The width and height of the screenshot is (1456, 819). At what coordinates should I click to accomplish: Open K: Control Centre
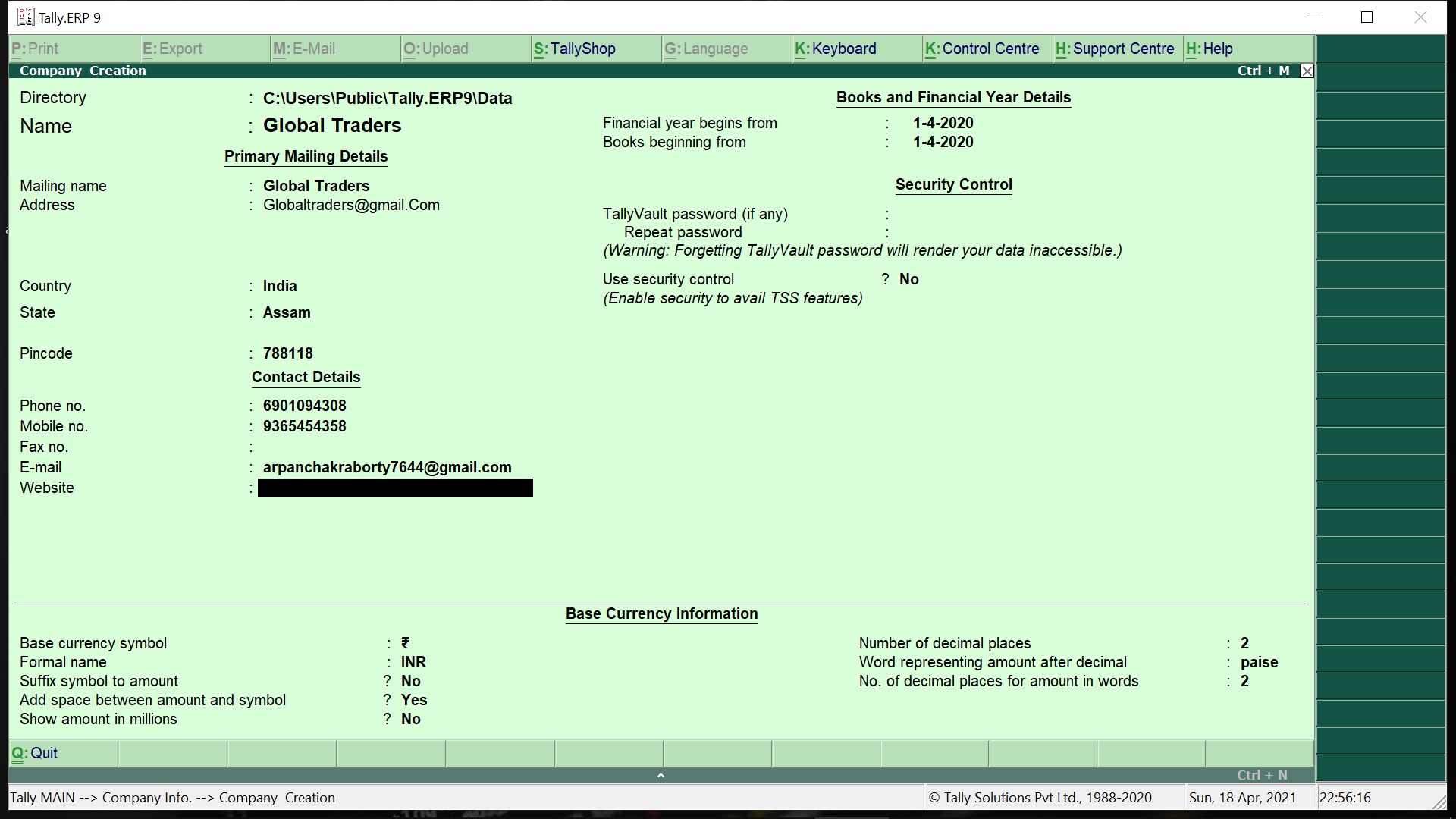pyautogui.click(x=987, y=49)
